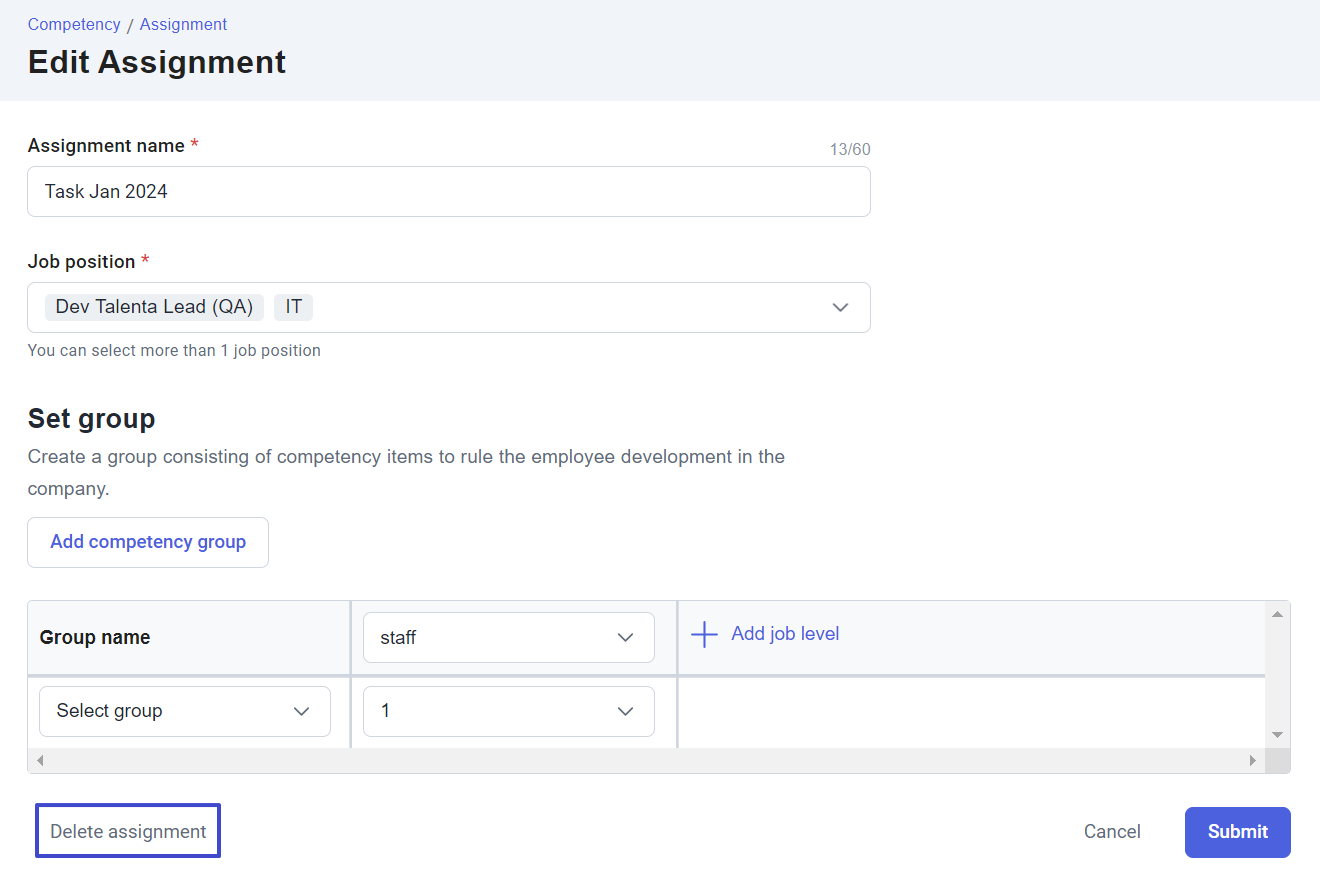Viewport: 1320px width, 880px height.
Task: Select the IT job position tag
Action: tap(293, 307)
